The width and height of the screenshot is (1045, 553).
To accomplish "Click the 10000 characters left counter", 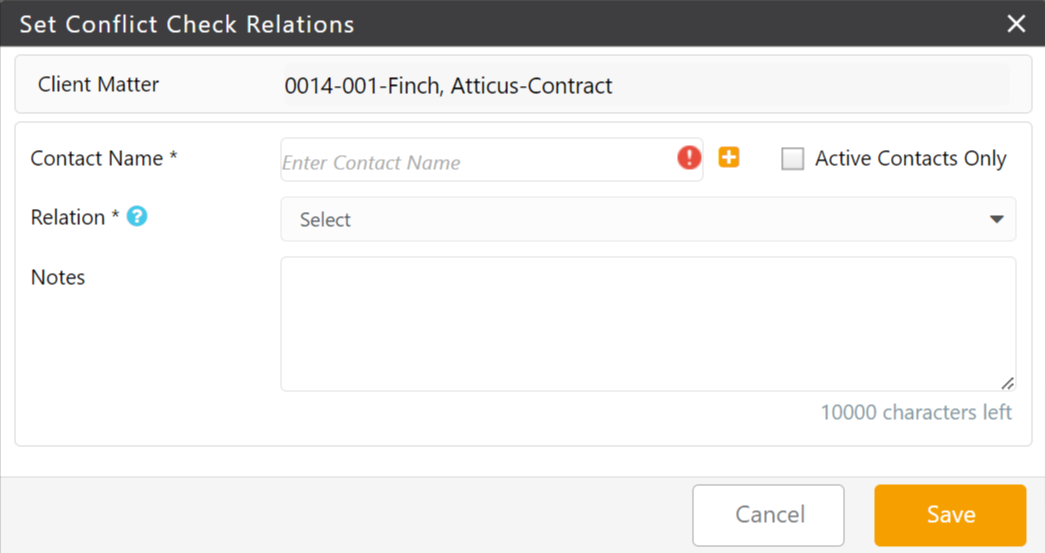I will coord(916,412).
